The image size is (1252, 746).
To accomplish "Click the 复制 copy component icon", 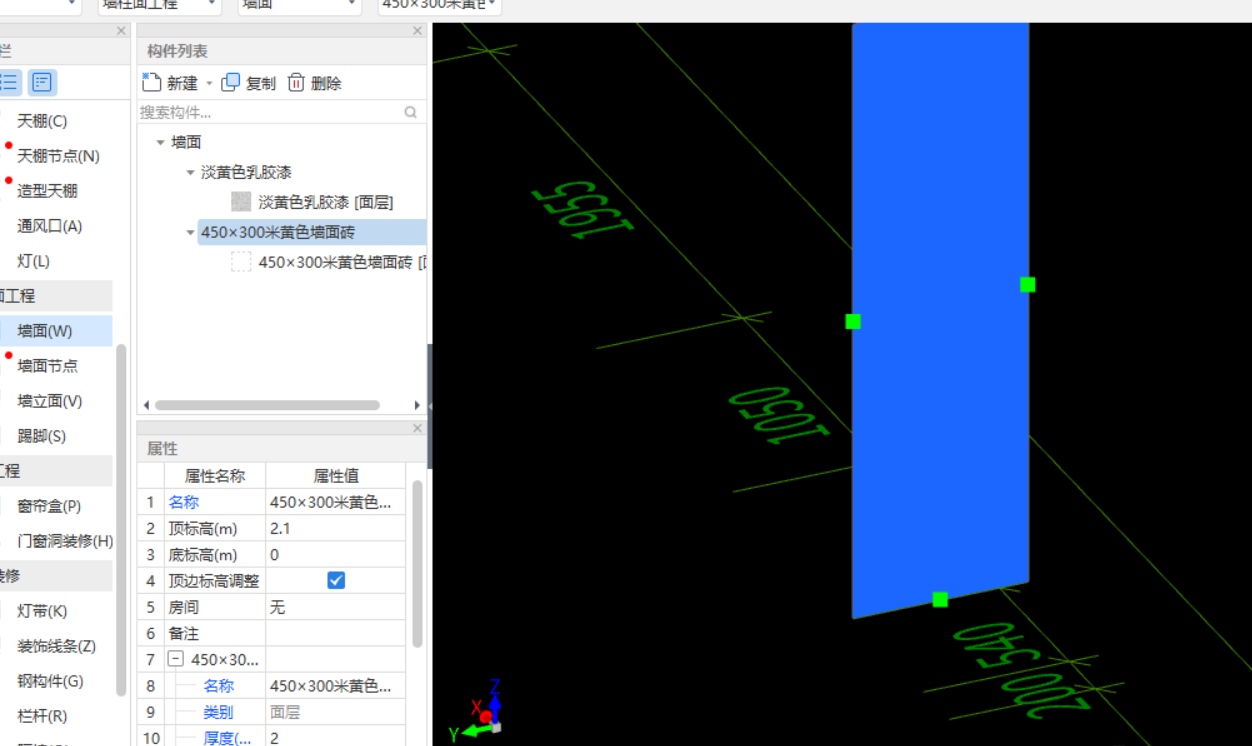I will [231, 83].
